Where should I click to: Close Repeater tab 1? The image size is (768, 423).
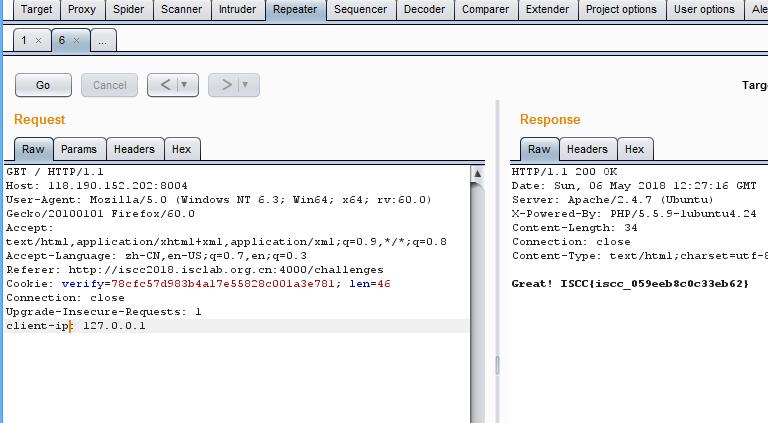pyautogui.click(x=38, y=41)
